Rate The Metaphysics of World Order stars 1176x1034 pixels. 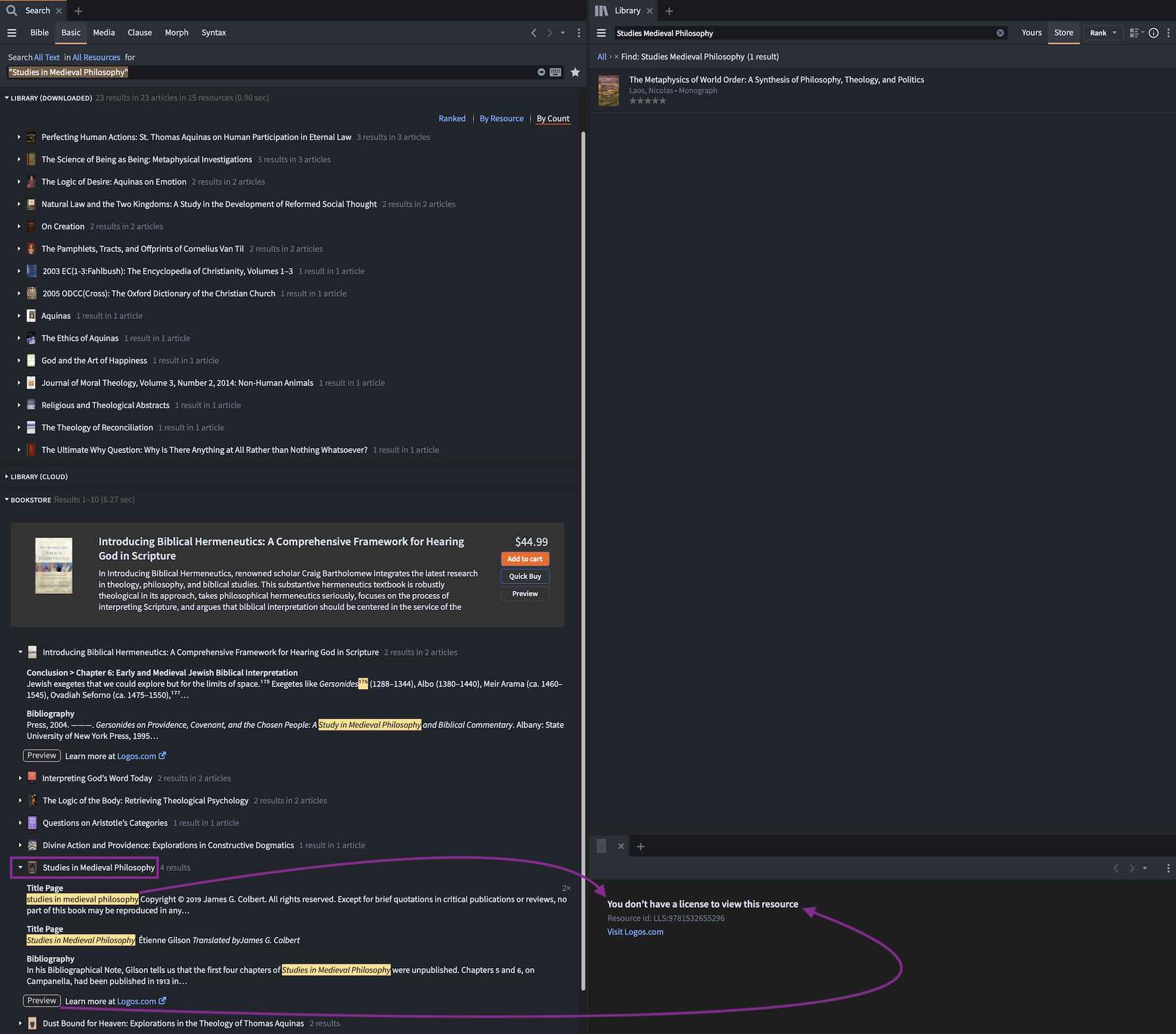(x=647, y=101)
